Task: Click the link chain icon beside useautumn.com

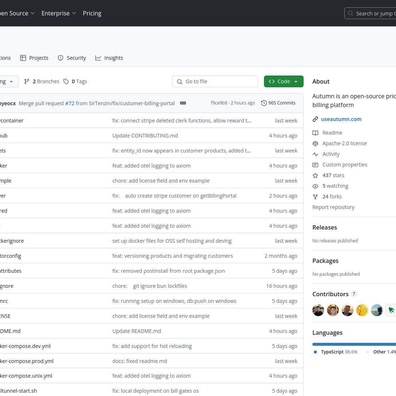Action: (315, 119)
